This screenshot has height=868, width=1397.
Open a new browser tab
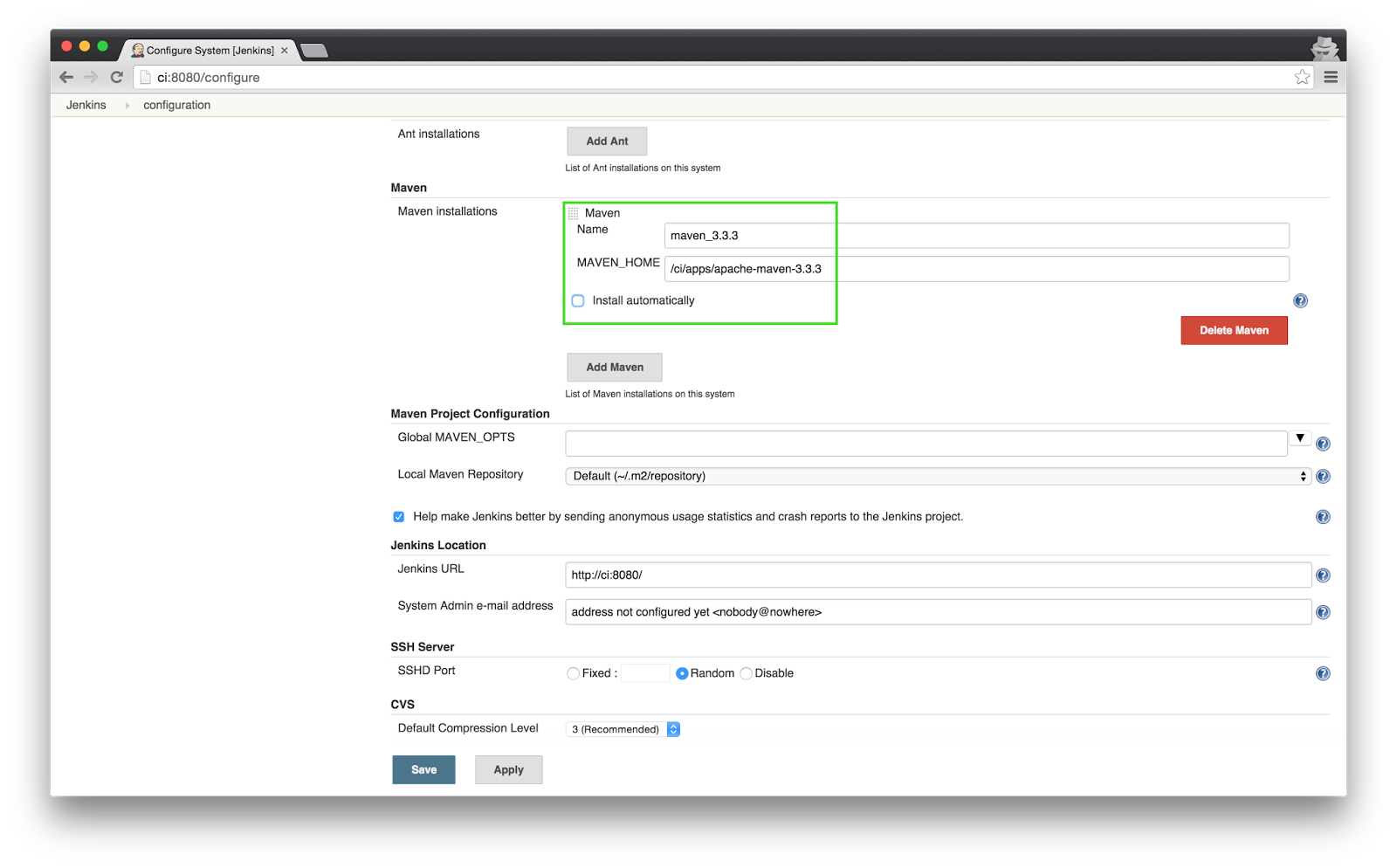click(x=314, y=51)
